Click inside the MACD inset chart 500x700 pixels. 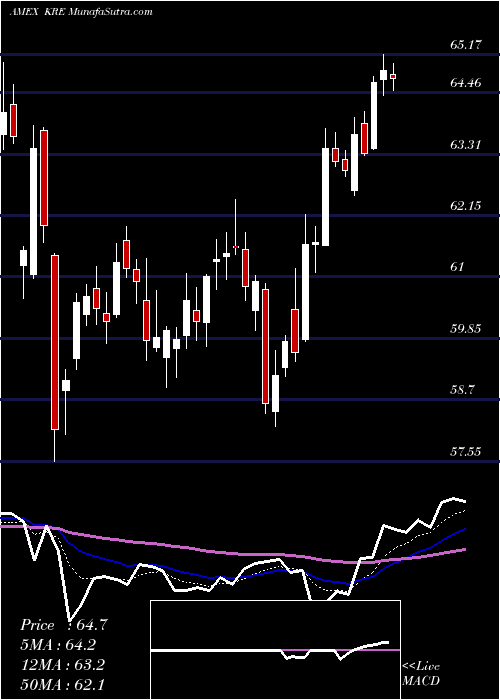[x=275, y=650]
